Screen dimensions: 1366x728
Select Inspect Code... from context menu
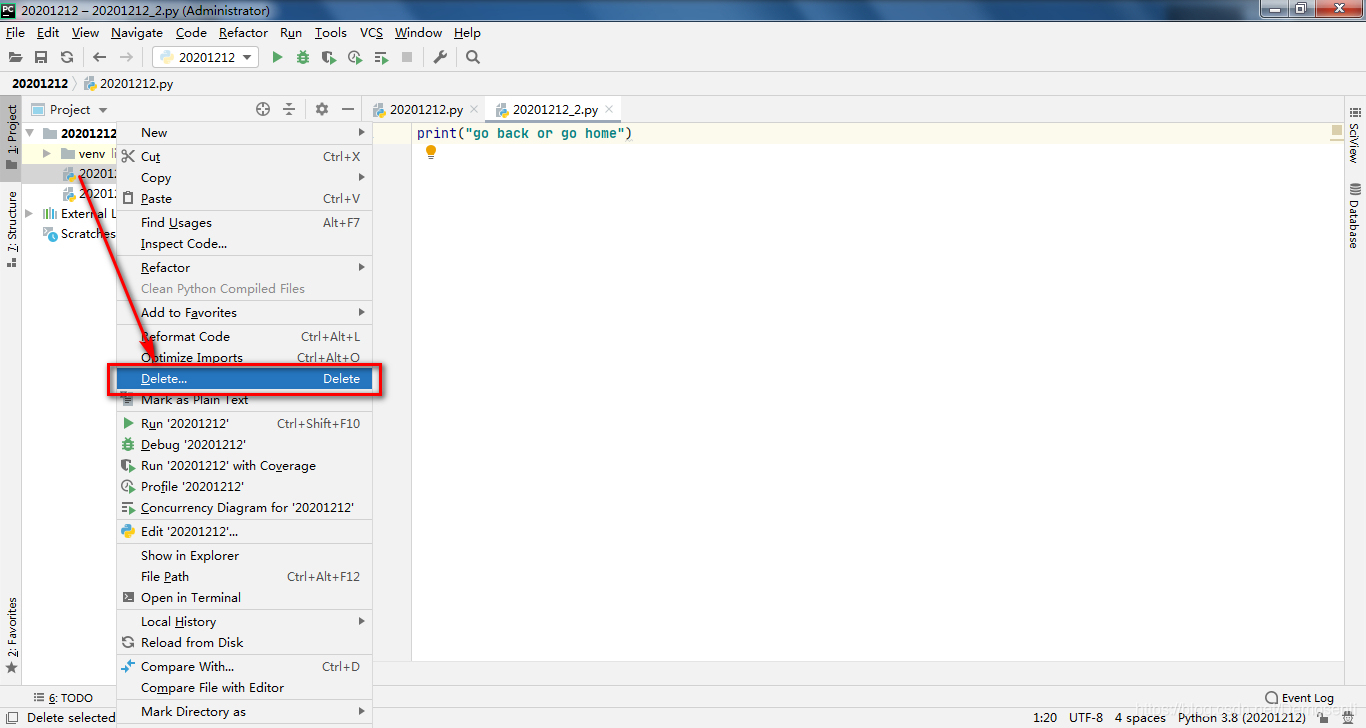point(244,244)
